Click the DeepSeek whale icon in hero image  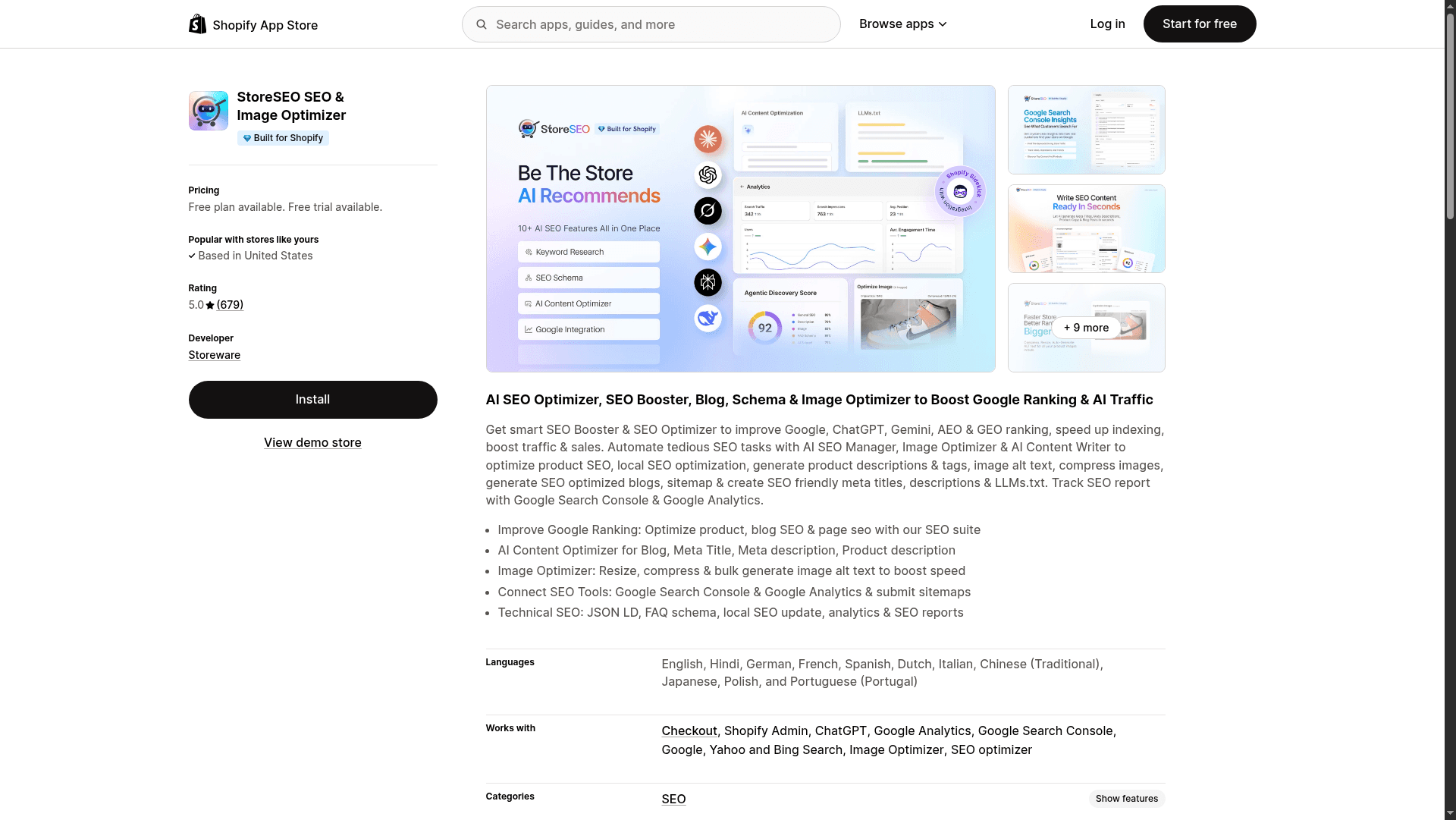click(708, 319)
